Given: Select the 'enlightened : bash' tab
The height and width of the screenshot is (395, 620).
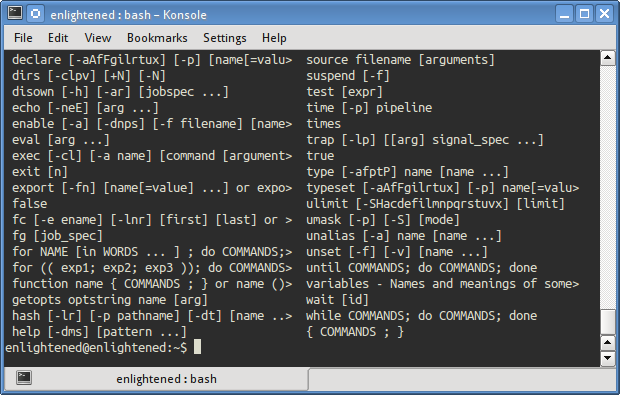Looking at the screenshot, I should 156,379.
